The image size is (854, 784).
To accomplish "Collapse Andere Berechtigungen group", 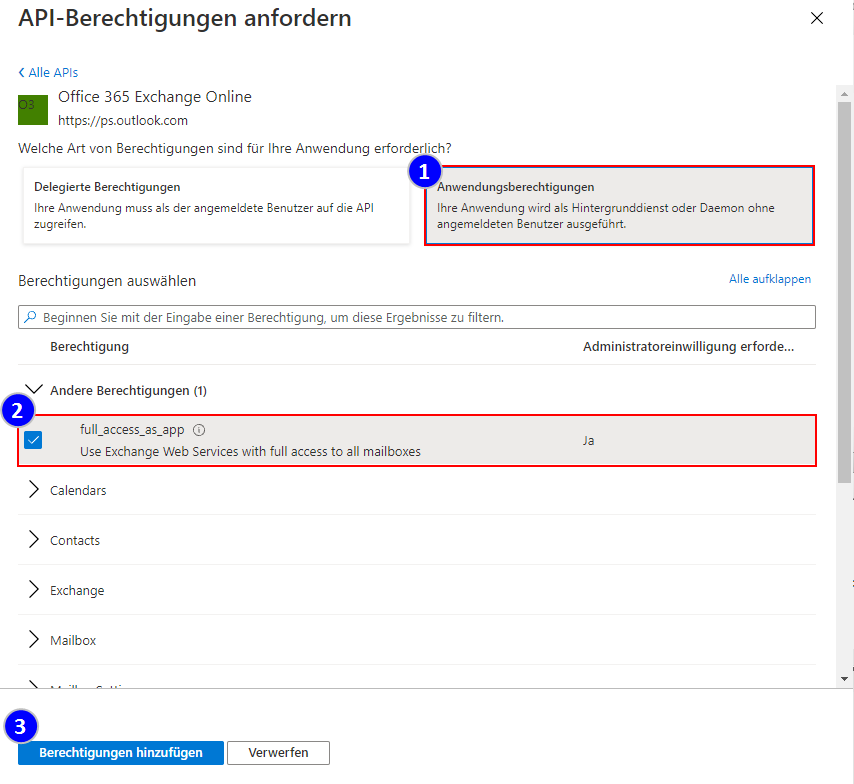I will pos(34,390).
